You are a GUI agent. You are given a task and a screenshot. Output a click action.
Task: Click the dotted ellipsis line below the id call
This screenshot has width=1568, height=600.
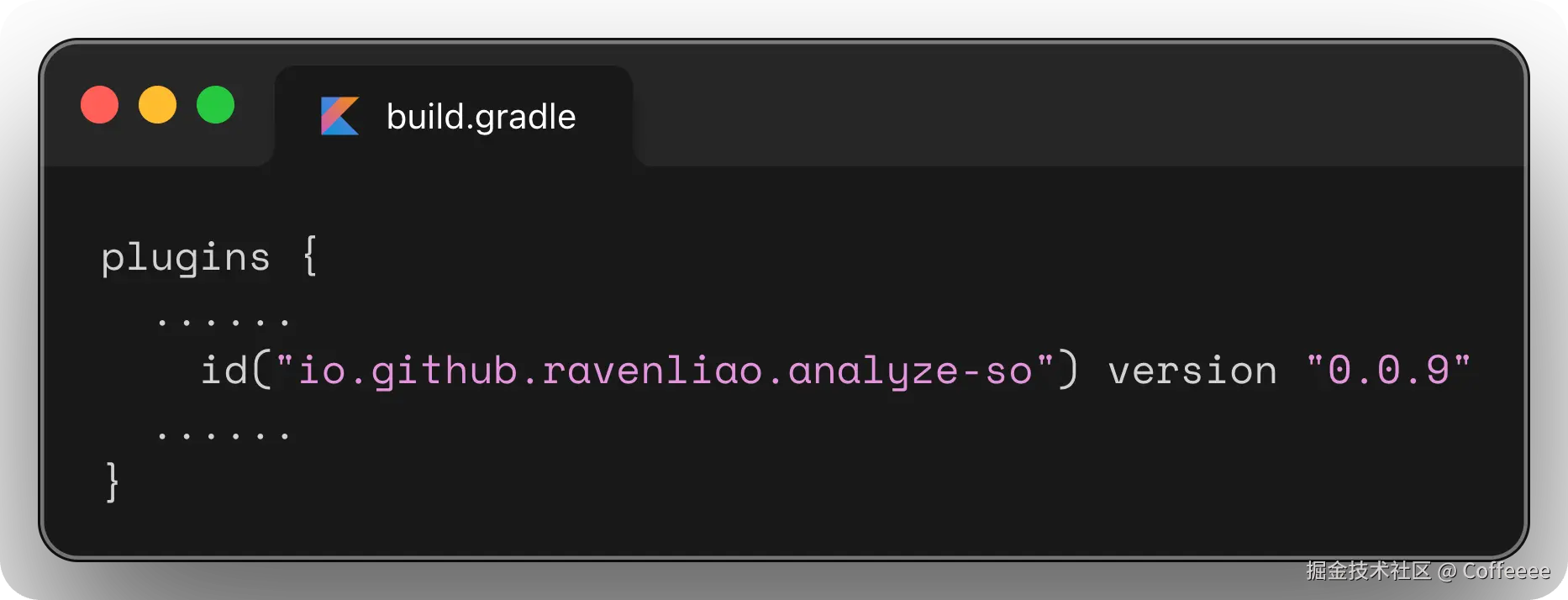click(x=223, y=435)
